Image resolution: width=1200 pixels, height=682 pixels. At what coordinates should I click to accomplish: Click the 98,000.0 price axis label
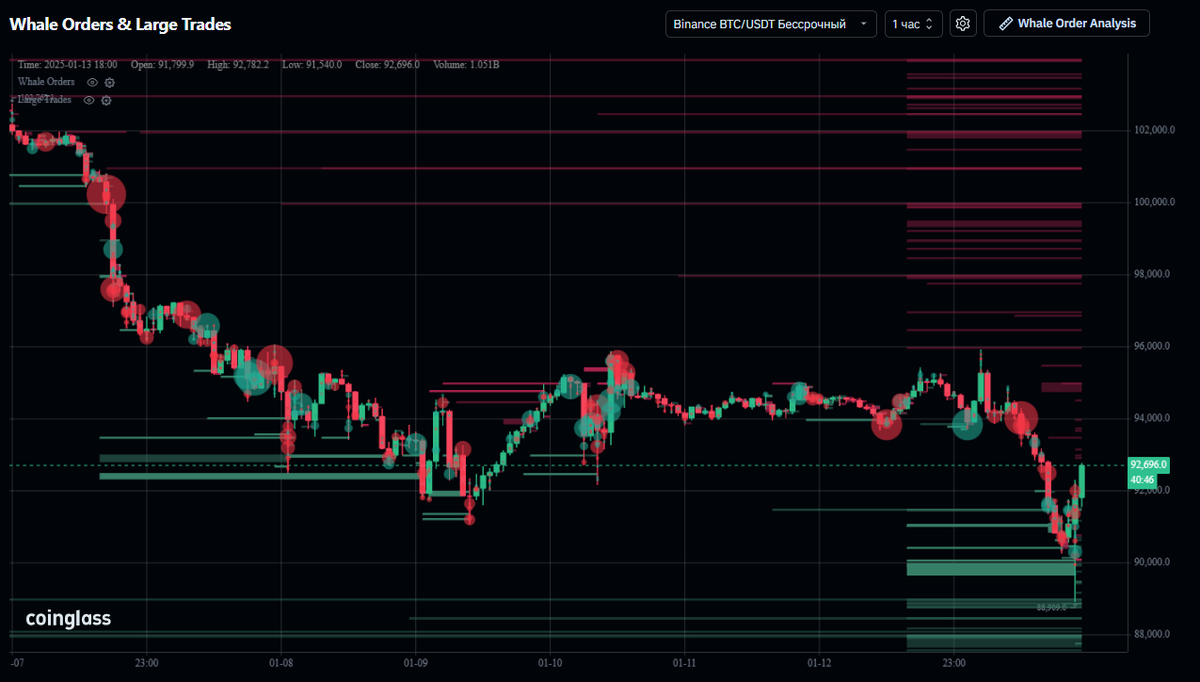pyautogui.click(x=1152, y=274)
